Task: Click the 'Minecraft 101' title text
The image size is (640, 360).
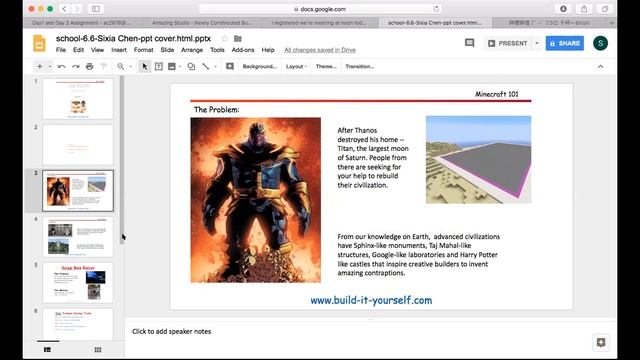Action: point(497,94)
